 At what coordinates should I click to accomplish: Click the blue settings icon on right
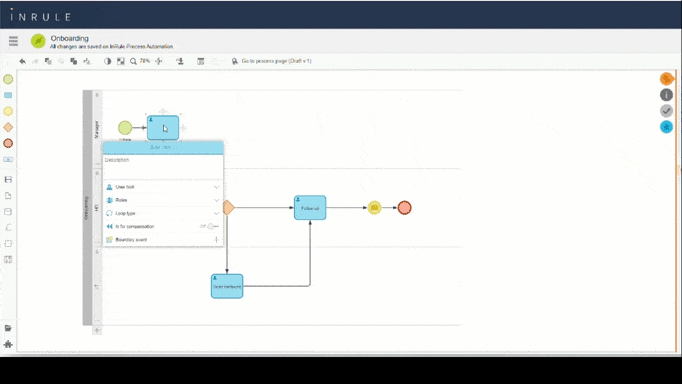click(666, 127)
